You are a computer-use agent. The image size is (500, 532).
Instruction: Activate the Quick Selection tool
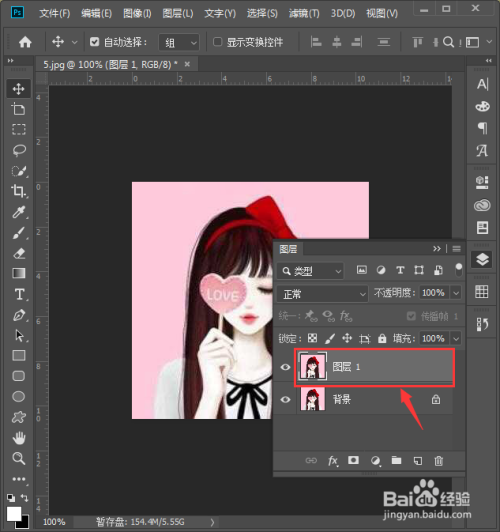[x=19, y=171]
